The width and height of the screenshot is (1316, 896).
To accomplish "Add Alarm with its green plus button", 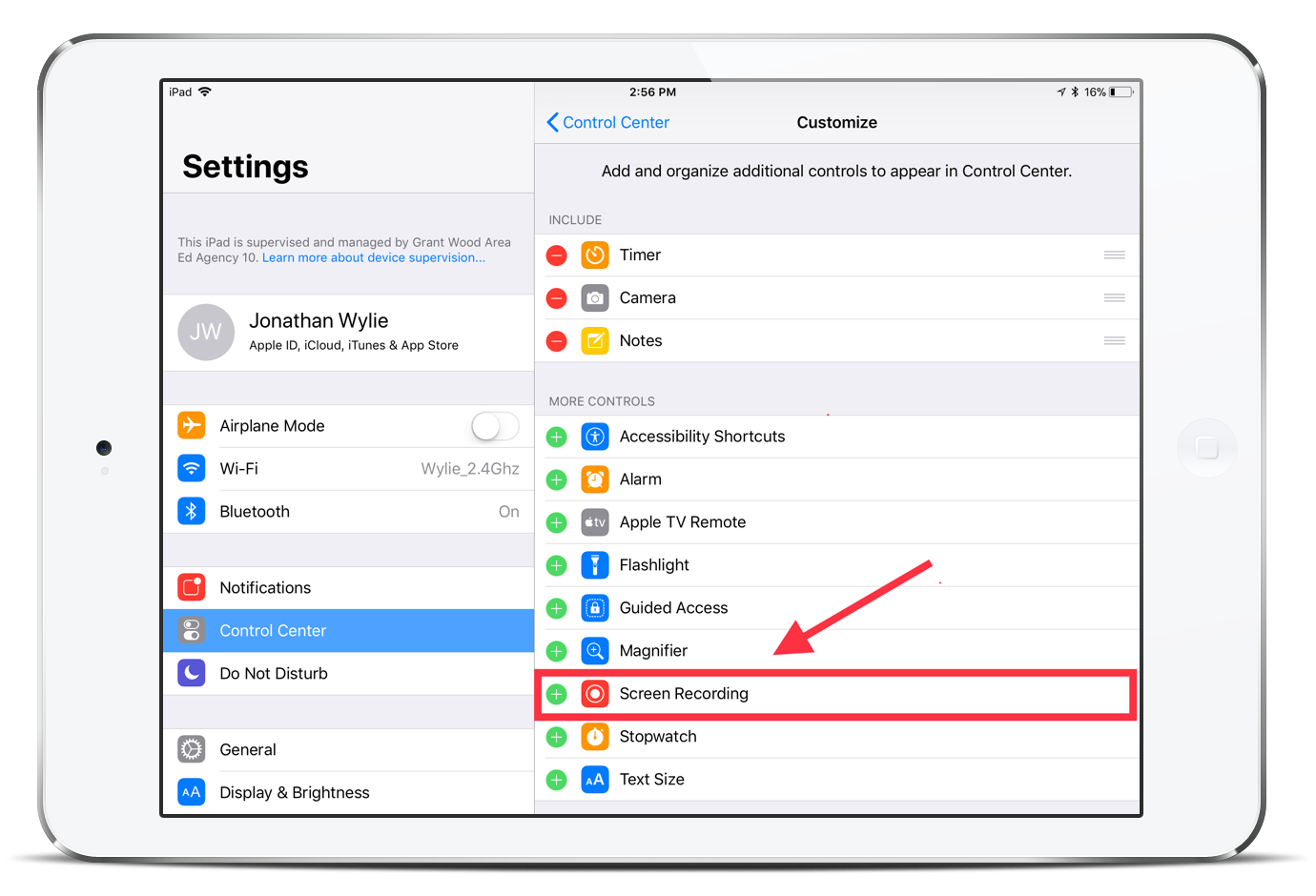I will [557, 479].
